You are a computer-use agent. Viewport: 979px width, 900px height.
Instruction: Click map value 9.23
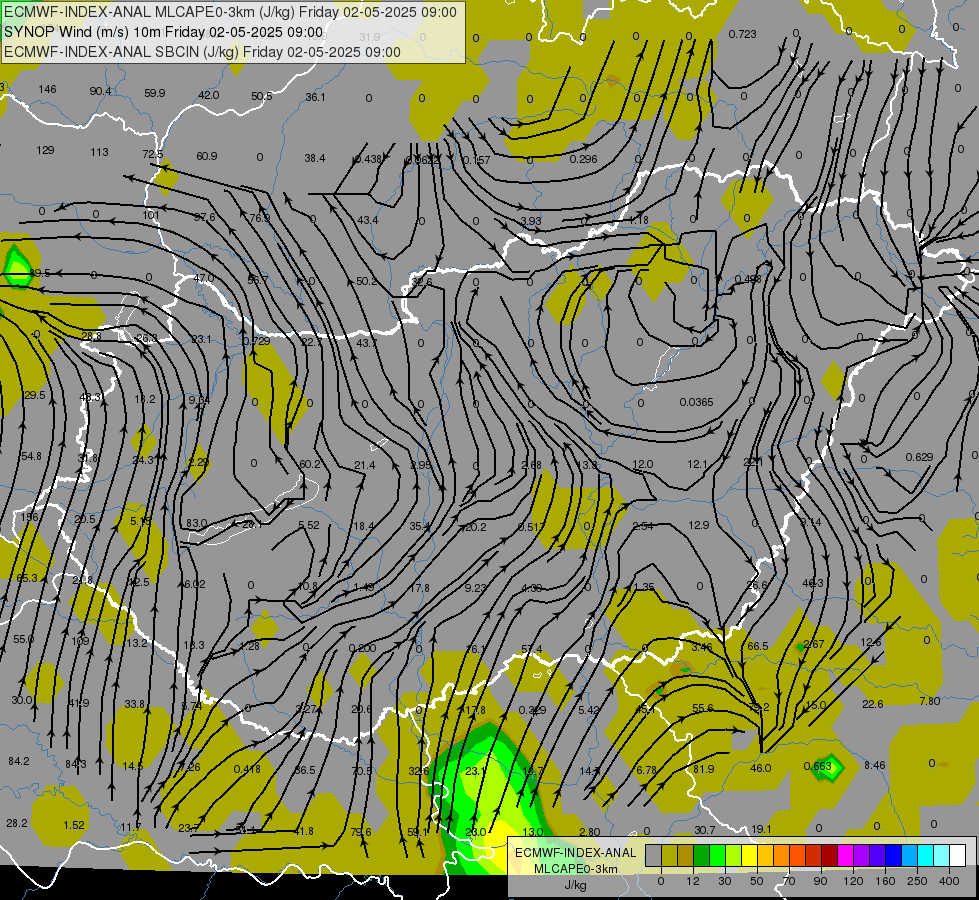pyautogui.click(x=476, y=588)
